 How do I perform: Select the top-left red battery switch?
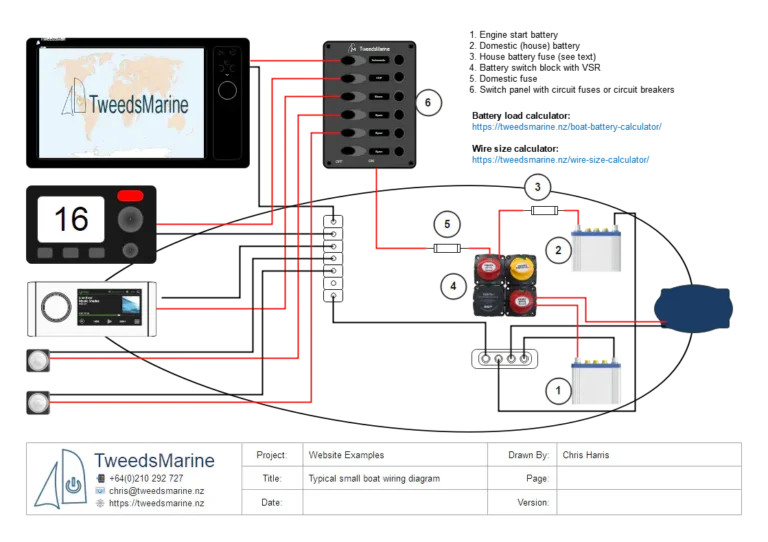click(x=490, y=267)
